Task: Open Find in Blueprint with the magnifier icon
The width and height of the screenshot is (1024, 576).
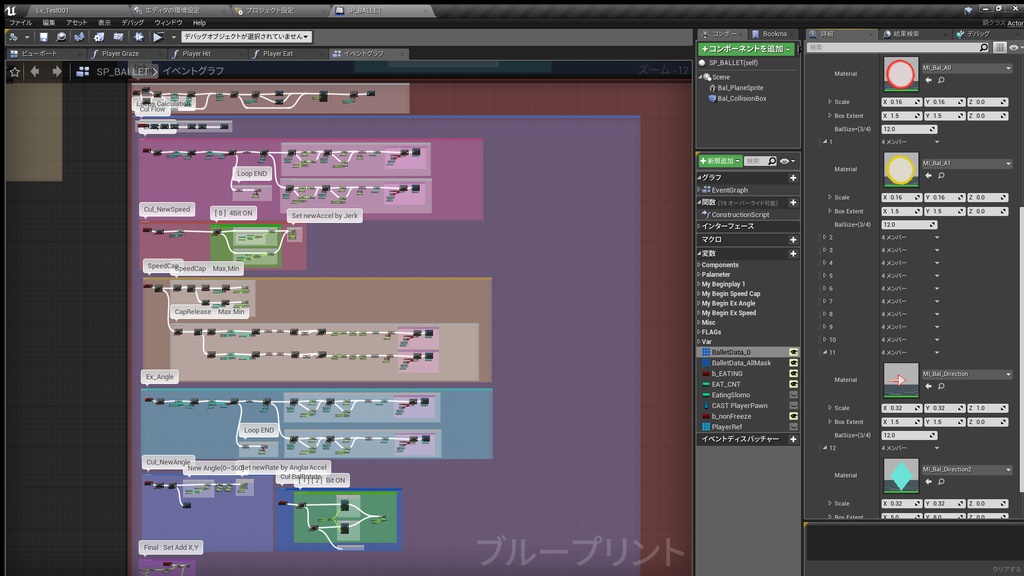Action: point(59,36)
